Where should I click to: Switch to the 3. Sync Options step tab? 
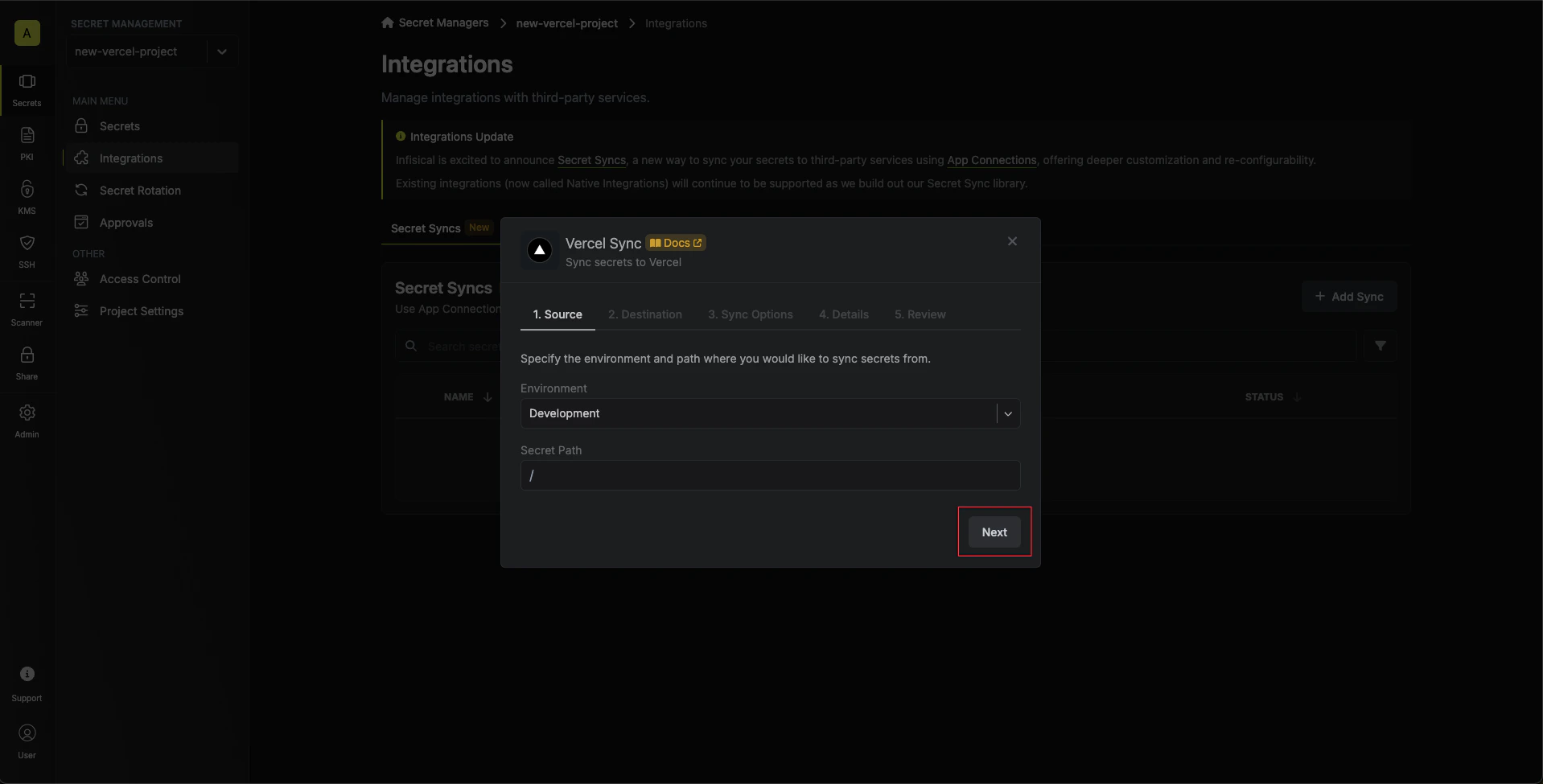751,314
